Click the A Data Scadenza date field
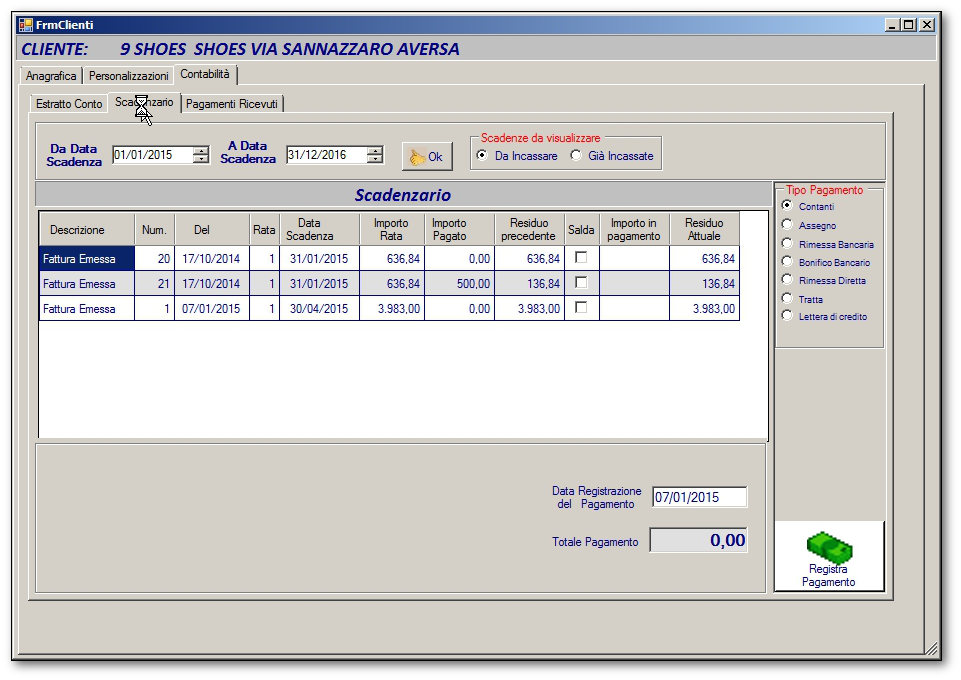 pos(335,155)
